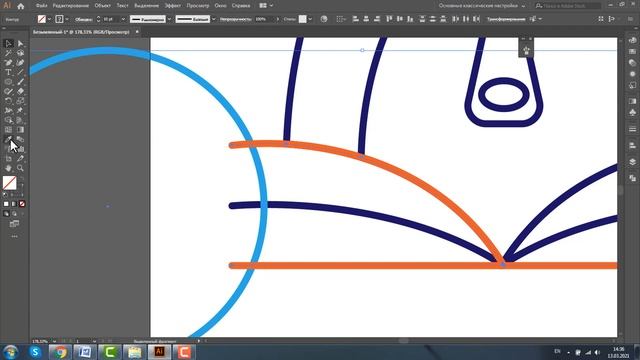Open Chrome from the Windows taskbar
640x360 pixels.
click(x=60, y=352)
